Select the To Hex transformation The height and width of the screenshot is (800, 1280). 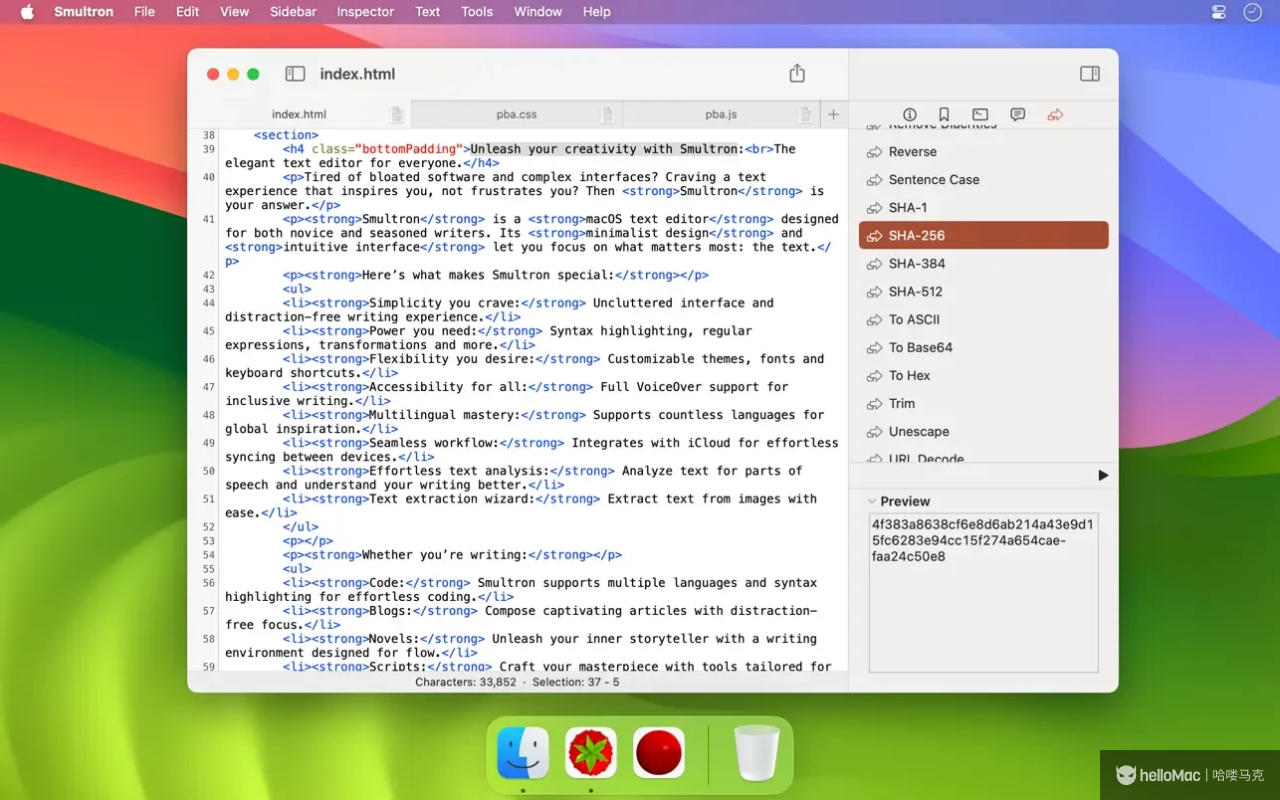point(984,376)
